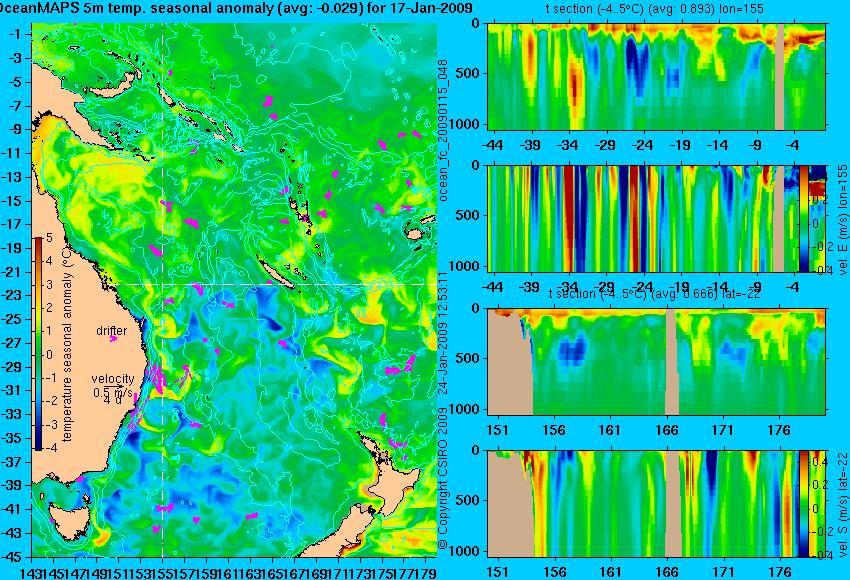
Task: Click the "t section" lon=155 plot title
Action: pyautogui.click(x=655, y=9)
